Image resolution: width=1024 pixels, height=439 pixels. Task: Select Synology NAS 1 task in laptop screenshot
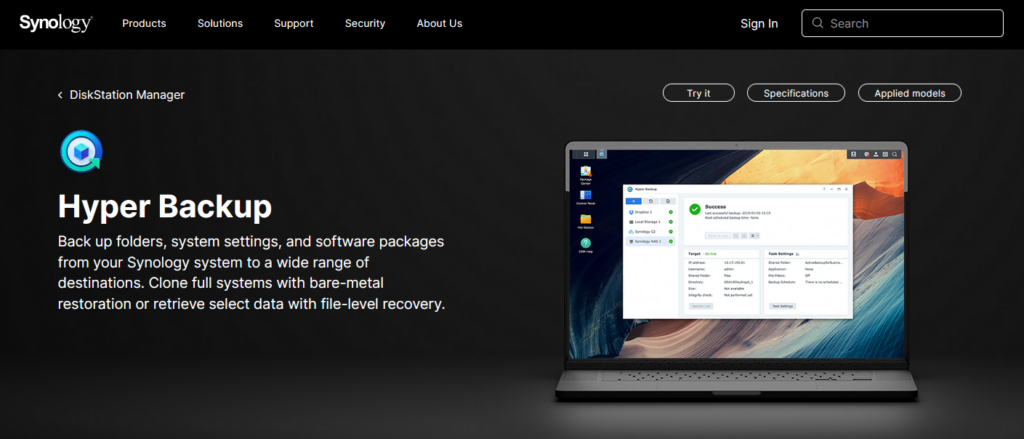coord(650,241)
